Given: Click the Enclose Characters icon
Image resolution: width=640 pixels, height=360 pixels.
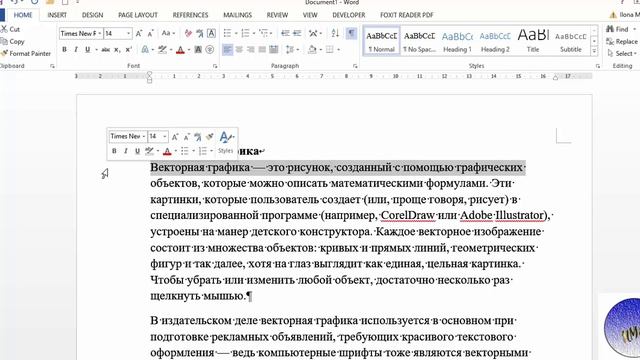Looking at the screenshot, I should coord(209,50).
